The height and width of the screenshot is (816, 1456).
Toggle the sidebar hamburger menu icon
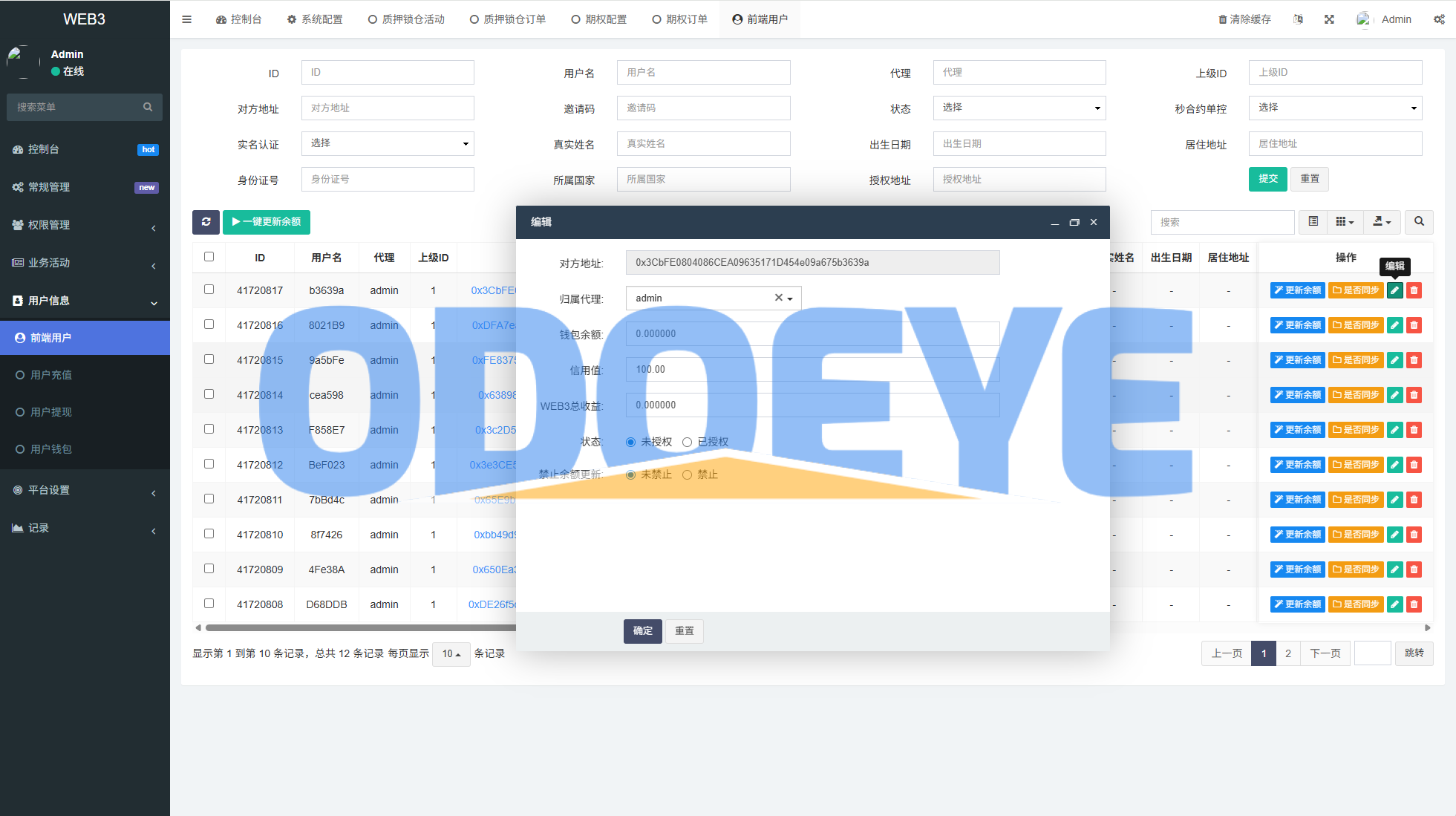tap(186, 19)
